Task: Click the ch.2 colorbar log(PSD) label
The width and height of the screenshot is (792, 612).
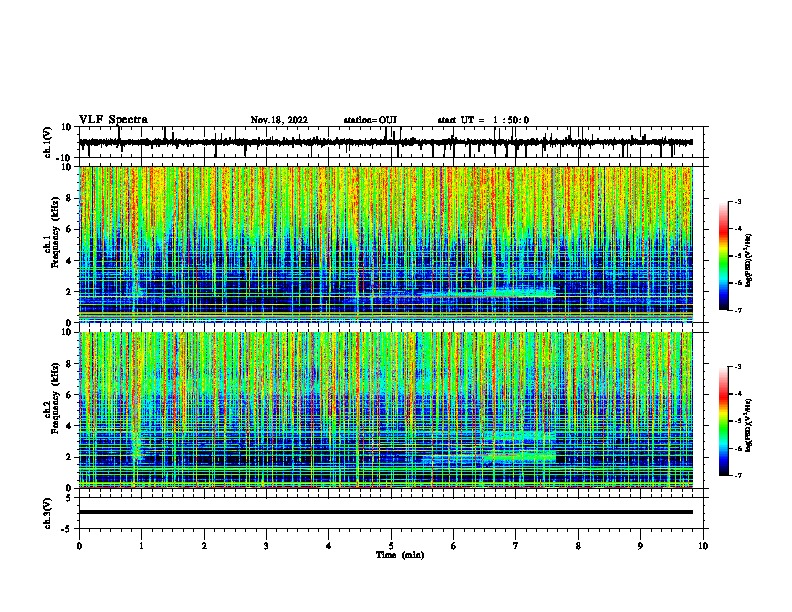Action: 748,425
